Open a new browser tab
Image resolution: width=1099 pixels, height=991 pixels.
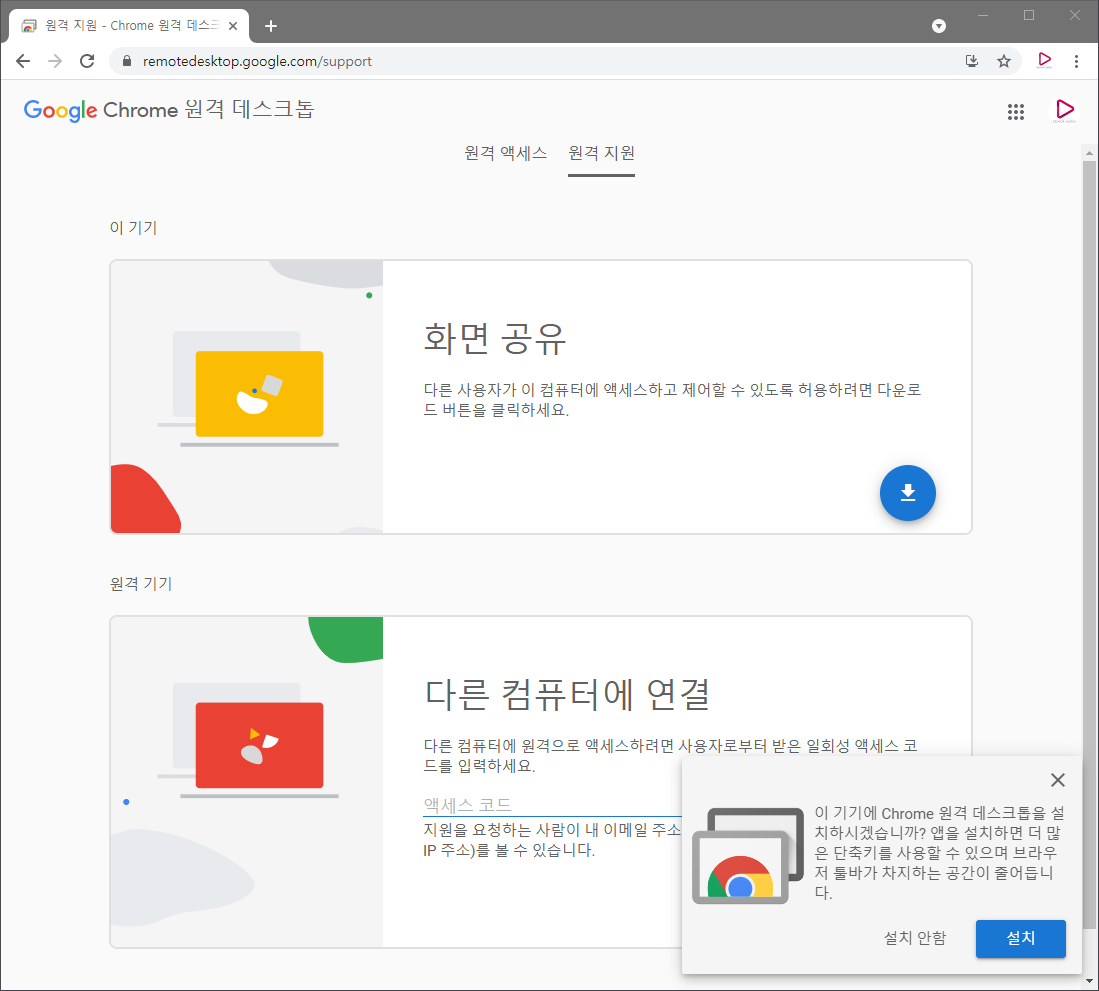[271, 26]
